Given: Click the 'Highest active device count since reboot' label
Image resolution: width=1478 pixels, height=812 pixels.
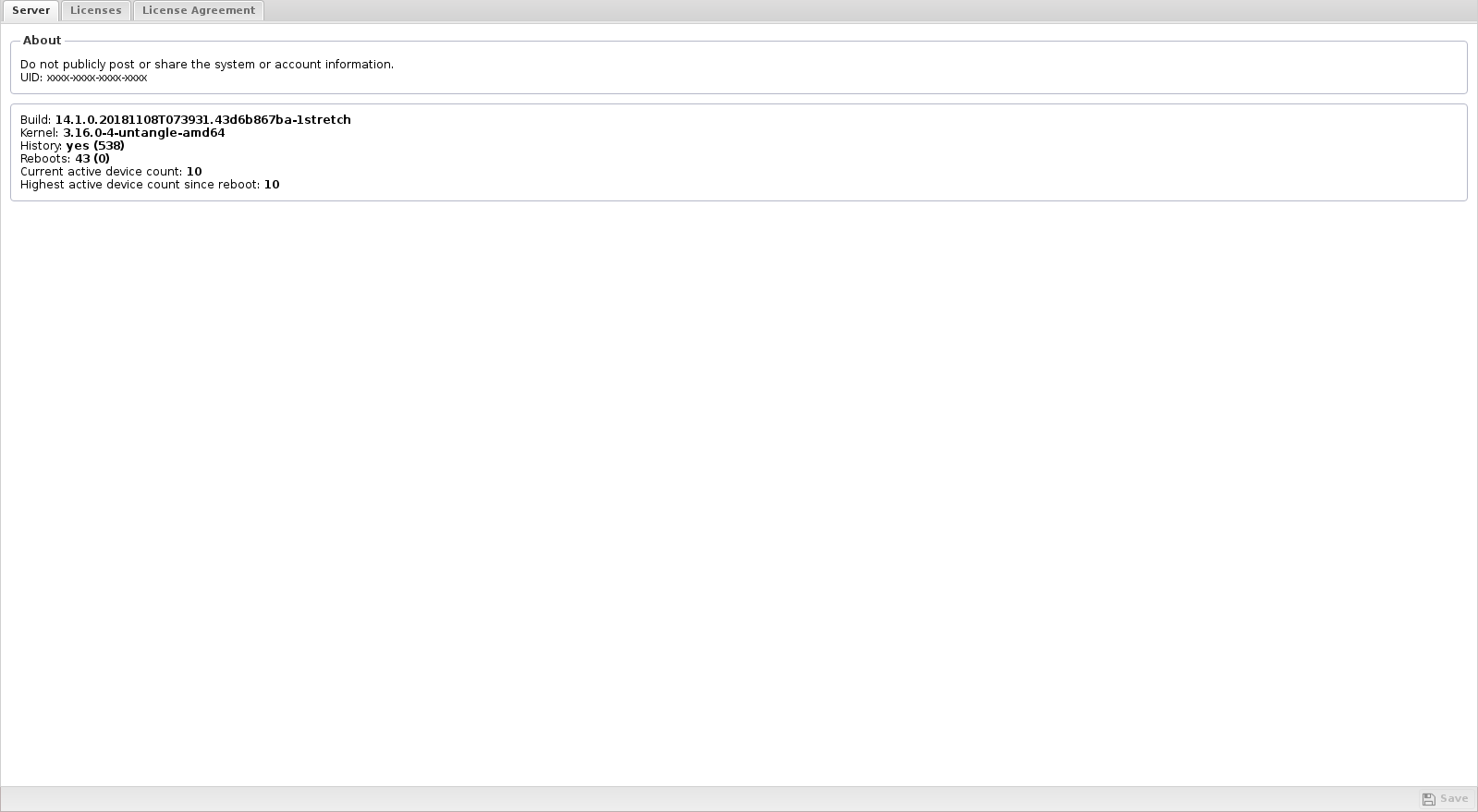Looking at the screenshot, I should (x=140, y=185).
